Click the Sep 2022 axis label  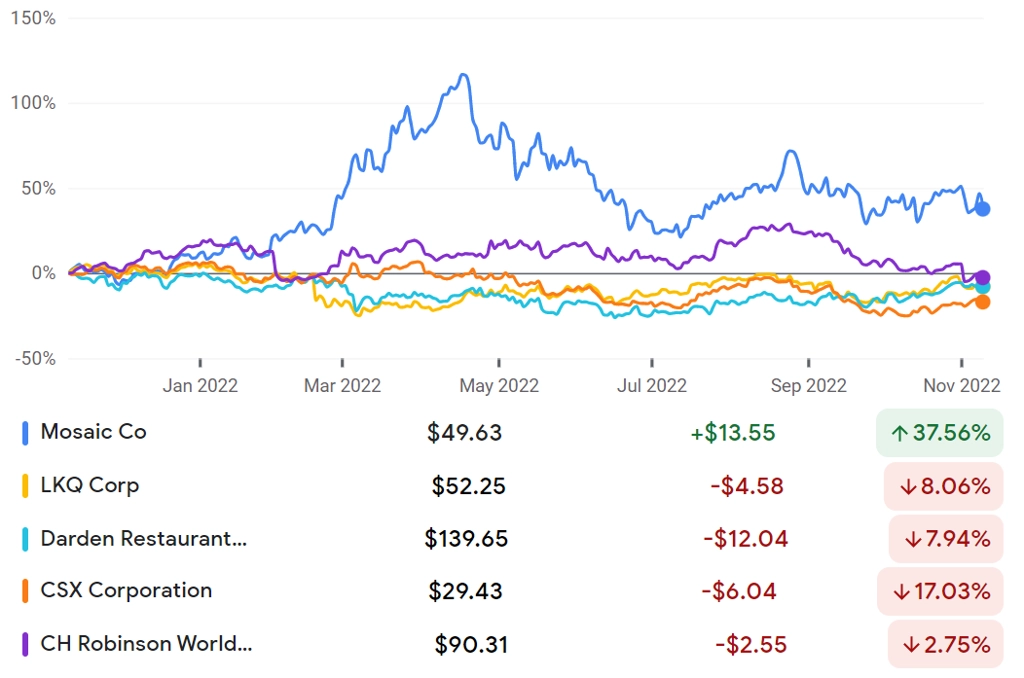coord(808,385)
